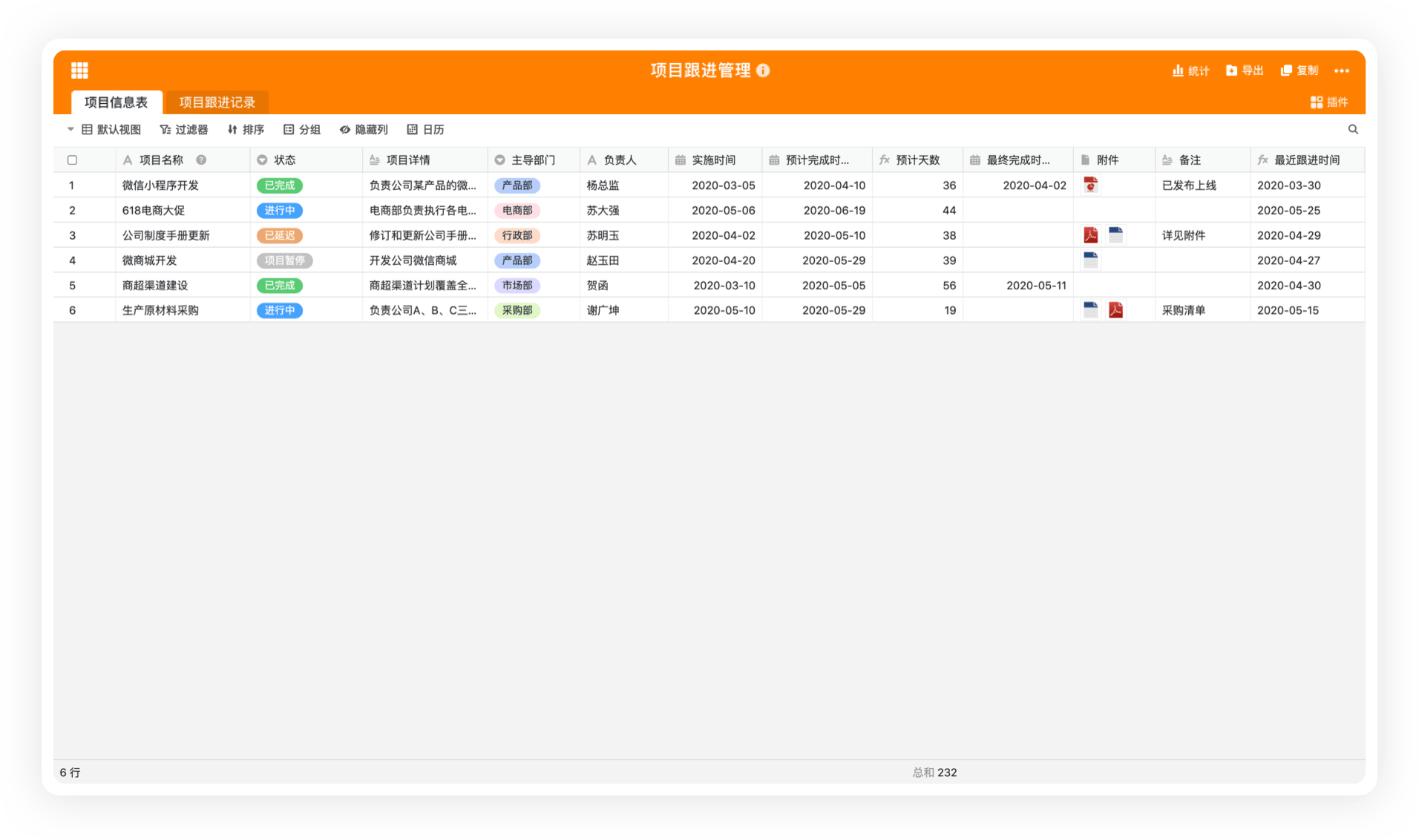The width and height of the screenshot is (1419, 840).
Task: Click the 预计完成时 column header
Action: 817,160
